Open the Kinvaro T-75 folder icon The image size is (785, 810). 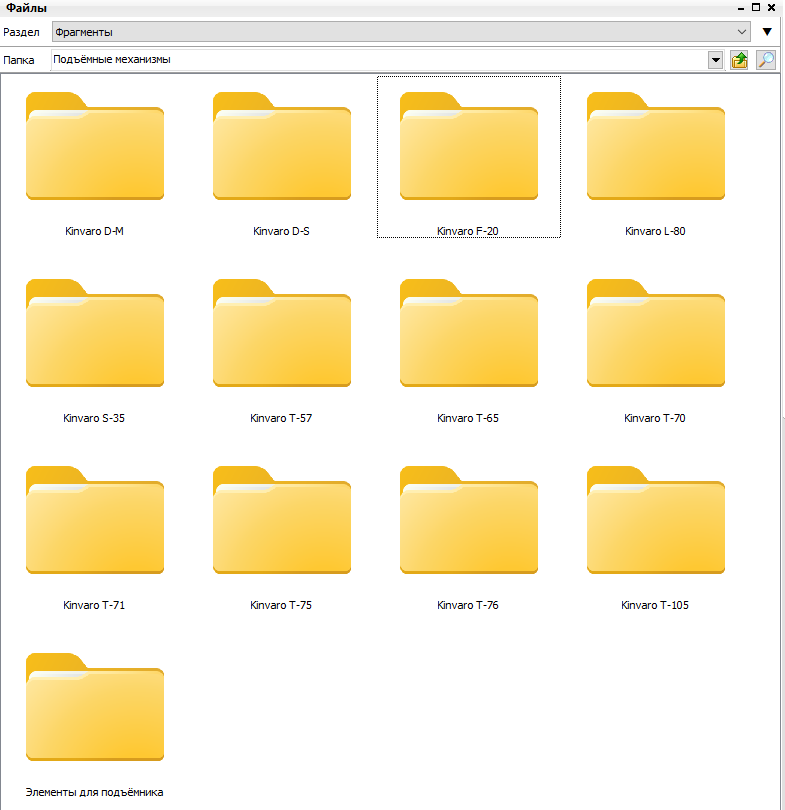pyautogui.click(x=282, y=520)
